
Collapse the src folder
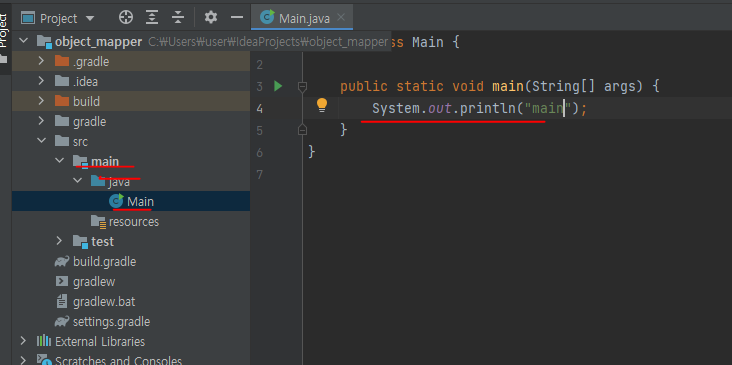tap(41, 140)
